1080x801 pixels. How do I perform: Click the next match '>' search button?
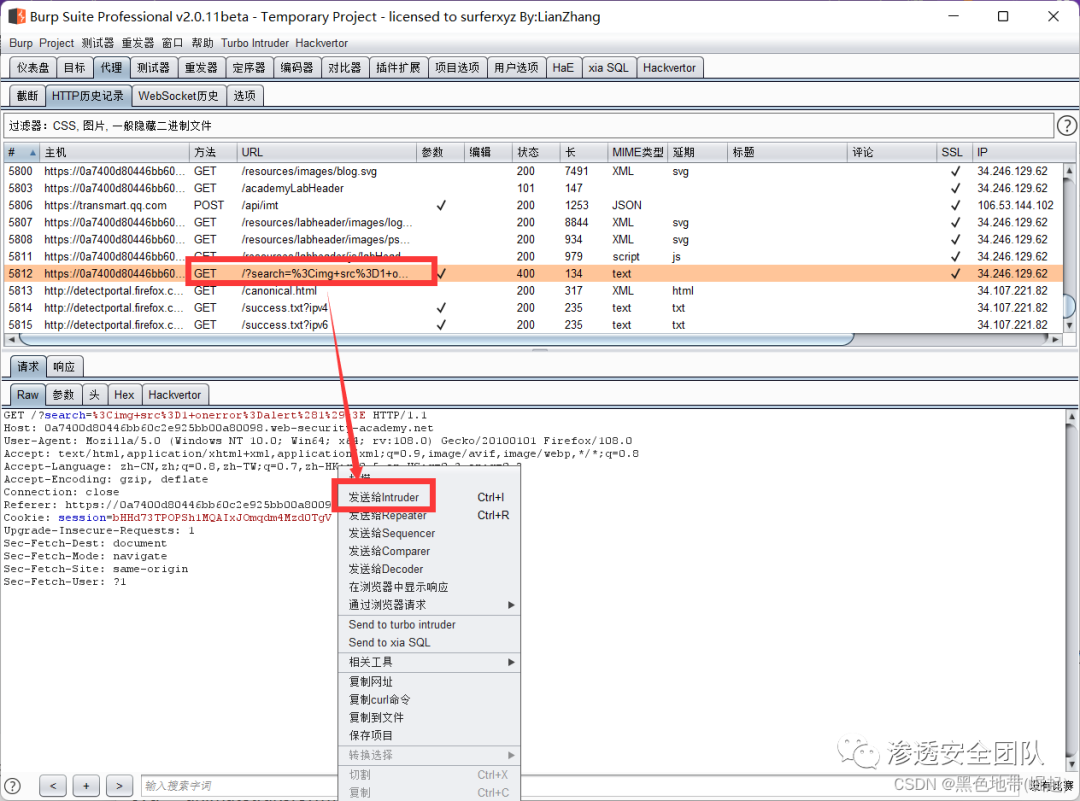pos(119,785)
